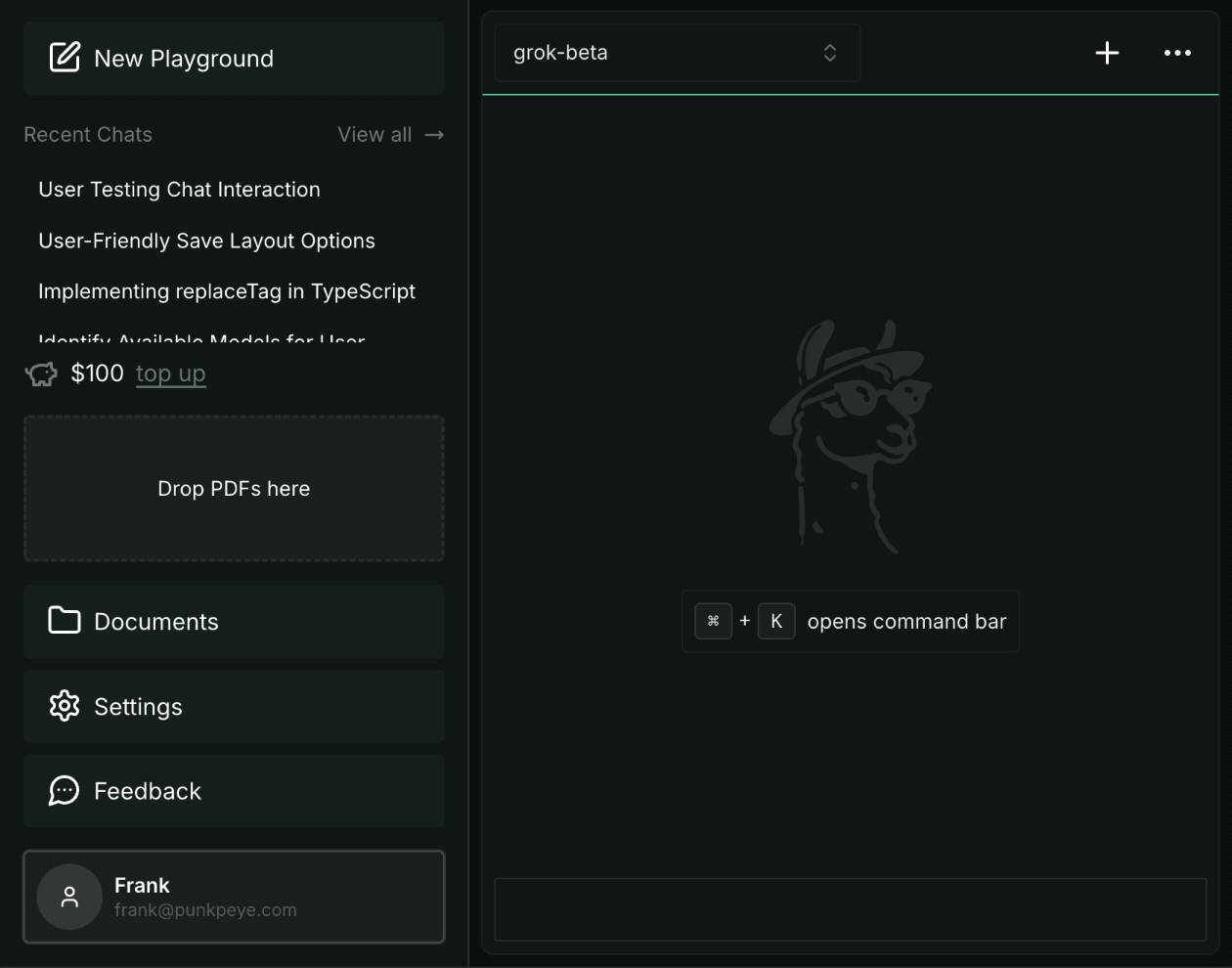1232x968 pixels.
Task: Open the Implementing replaceTag in TypeScript chat
Action: tap(227, 291)
